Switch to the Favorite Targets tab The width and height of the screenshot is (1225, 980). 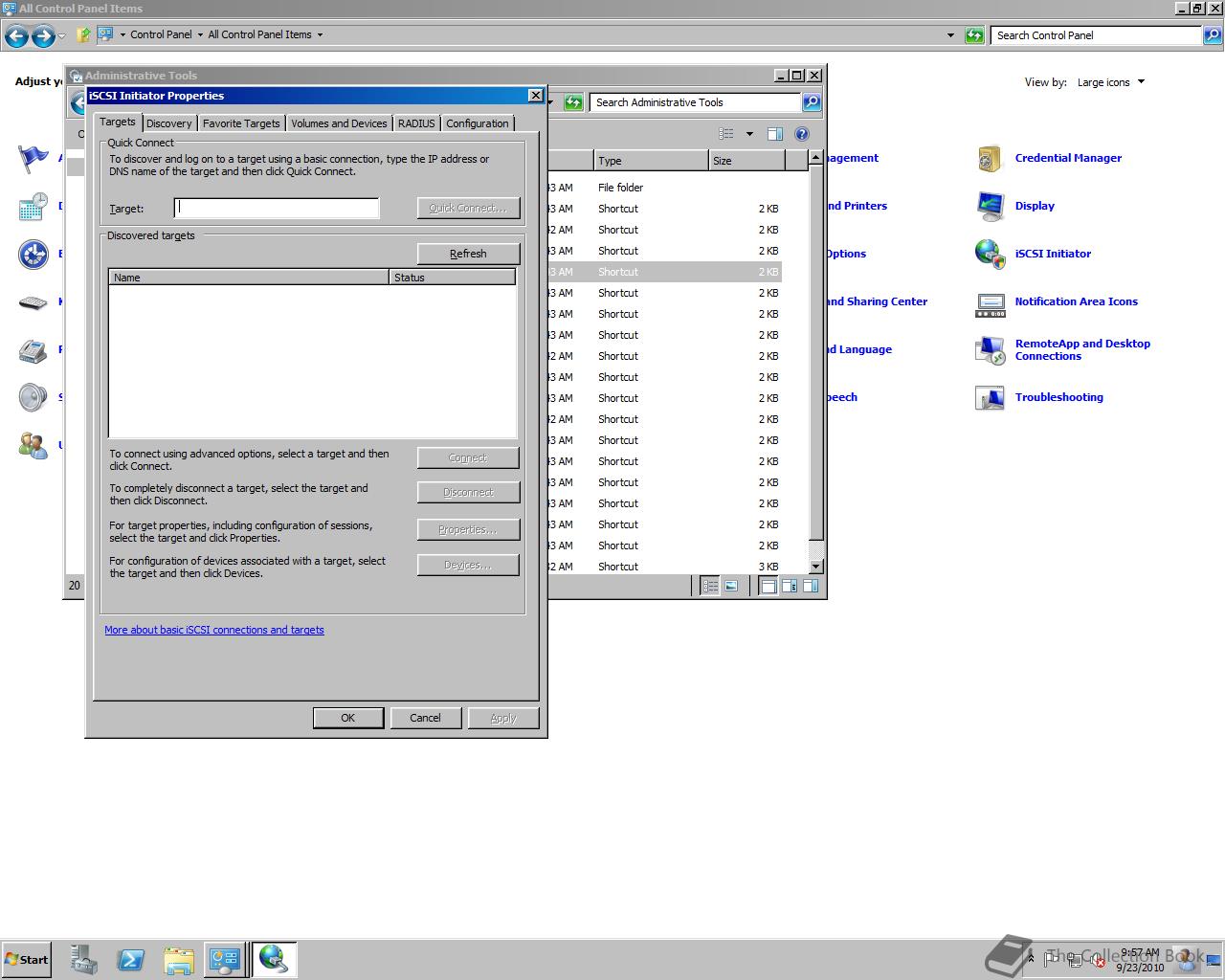241,123
